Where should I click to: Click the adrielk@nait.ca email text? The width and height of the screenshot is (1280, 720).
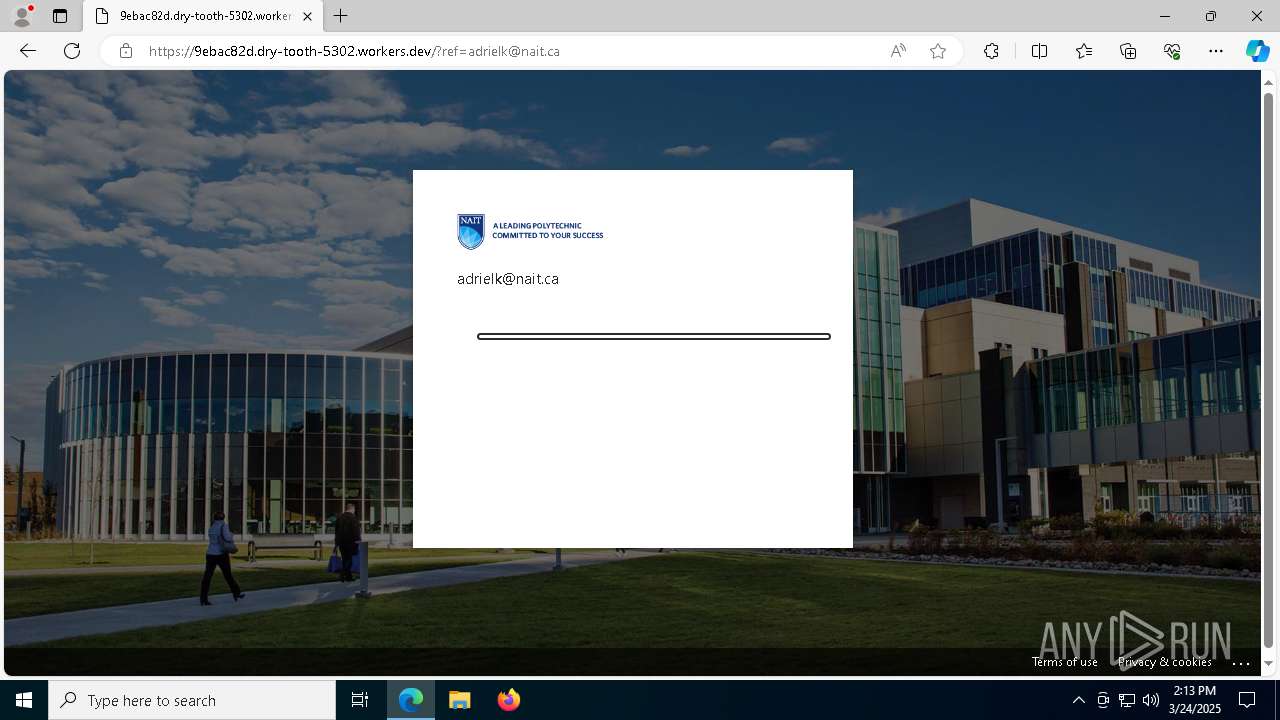tap(508, 279)
